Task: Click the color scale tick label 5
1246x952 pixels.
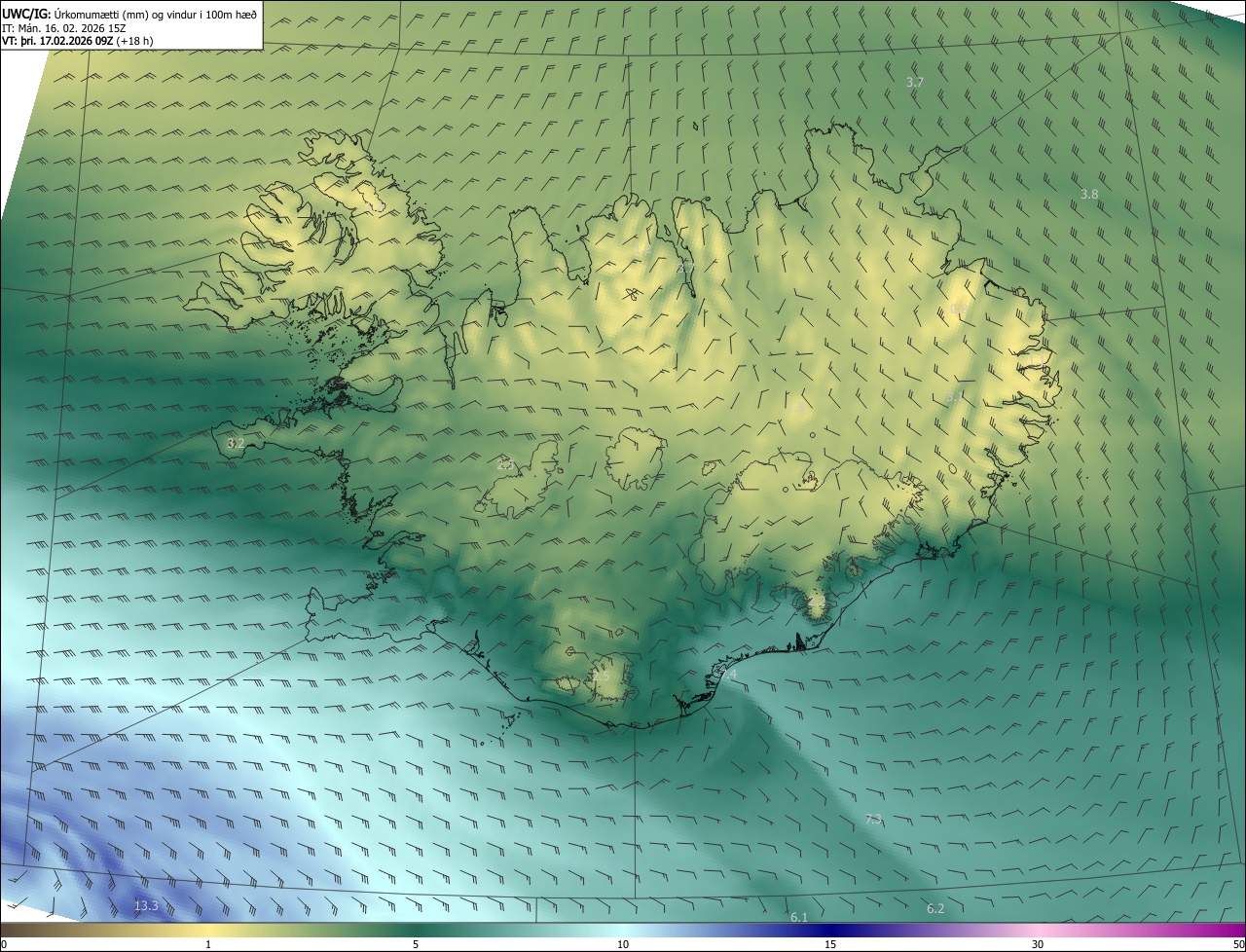Action: pyautogui.click(x=416, y=944)
